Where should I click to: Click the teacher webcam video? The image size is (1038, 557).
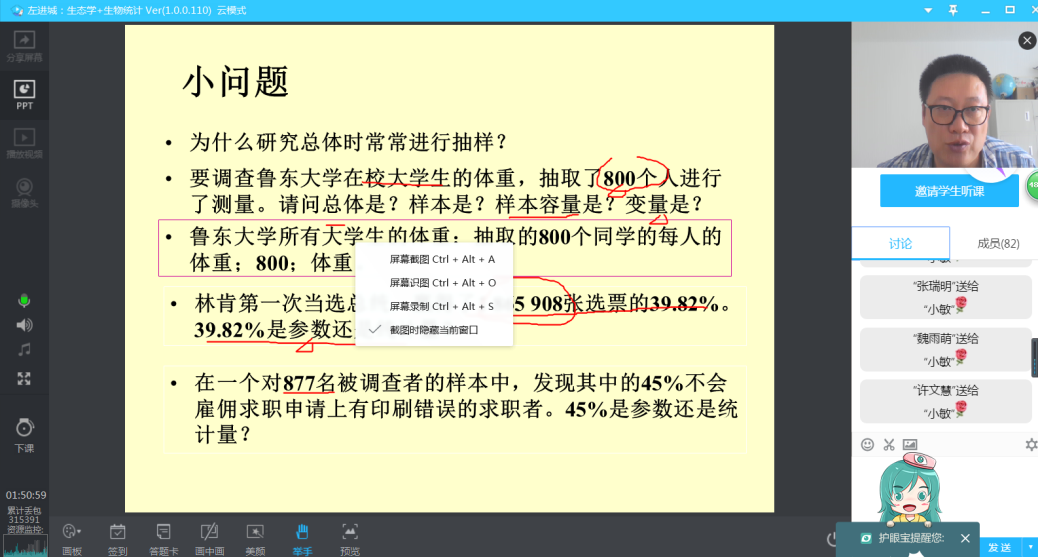coord(945,95)
